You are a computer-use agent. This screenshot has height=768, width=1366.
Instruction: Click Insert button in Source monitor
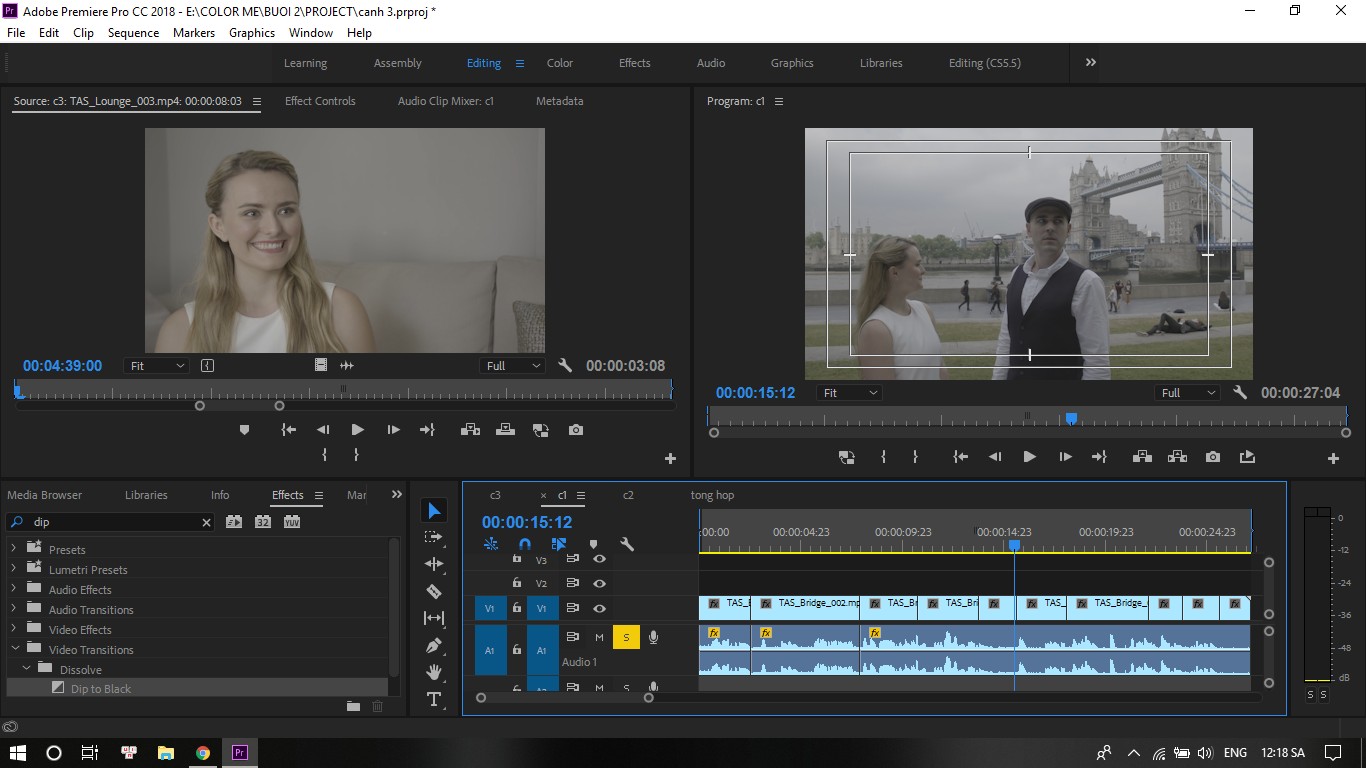click(469, 430)
